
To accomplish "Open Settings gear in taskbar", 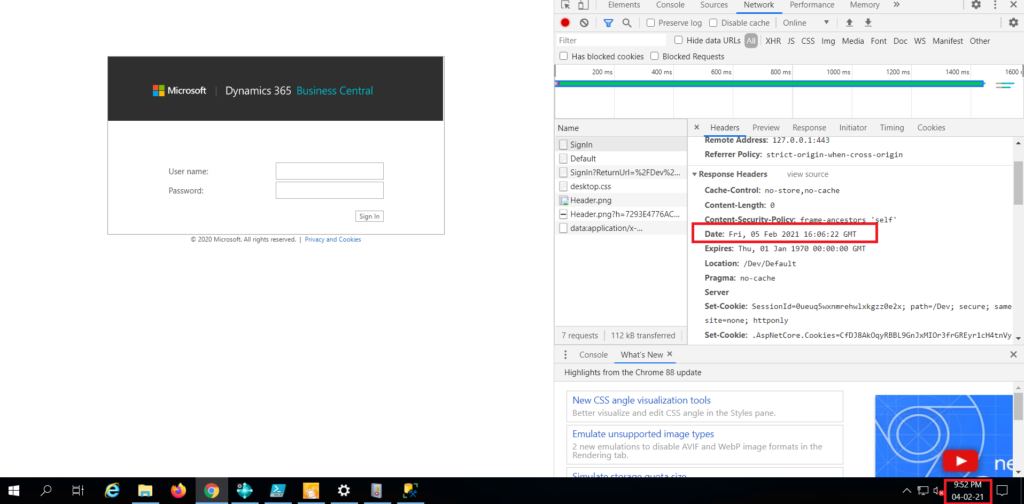I will pyautogui.click(x=344, y=490).
